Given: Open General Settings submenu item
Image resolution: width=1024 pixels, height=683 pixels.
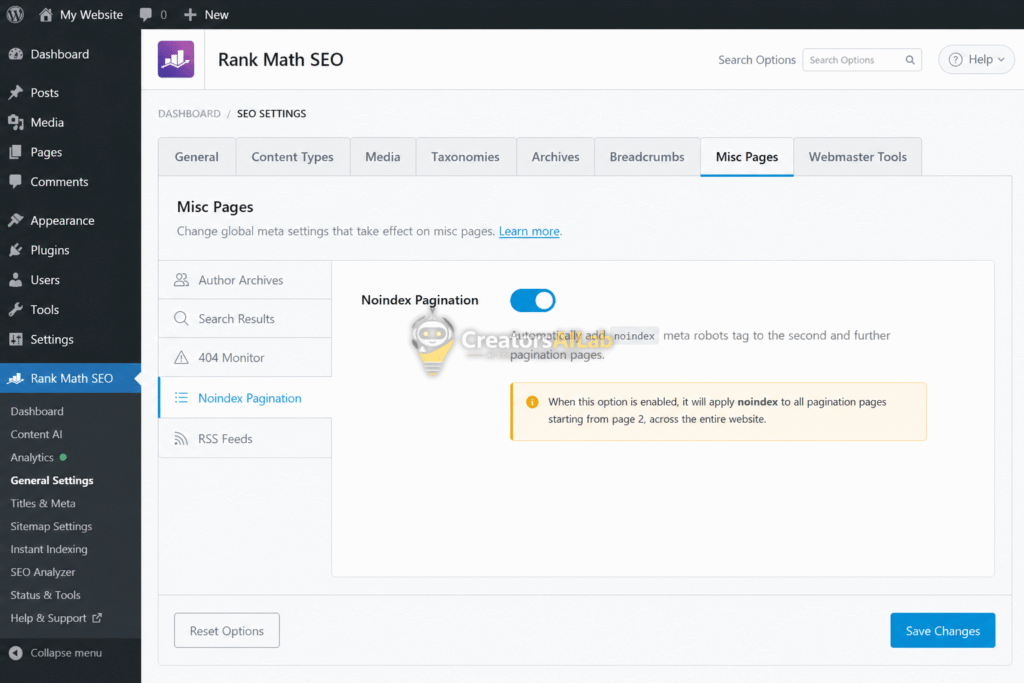Looking at the screenshot, I should click(52, 481).
